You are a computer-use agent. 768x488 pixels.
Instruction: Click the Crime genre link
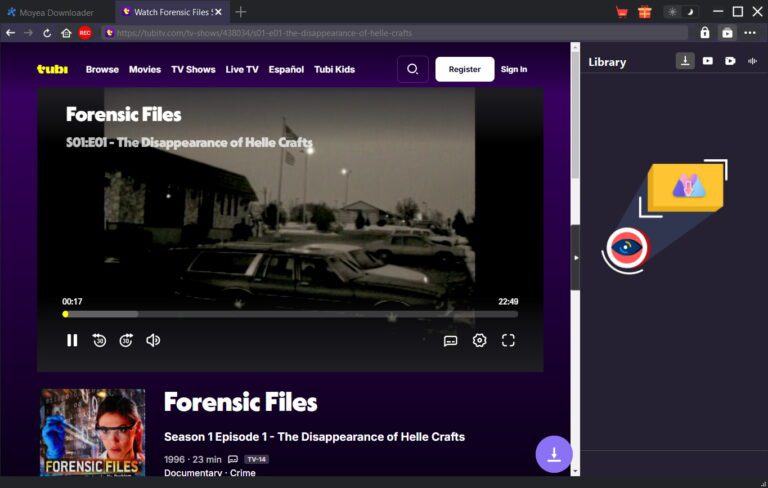click(242, 473)
